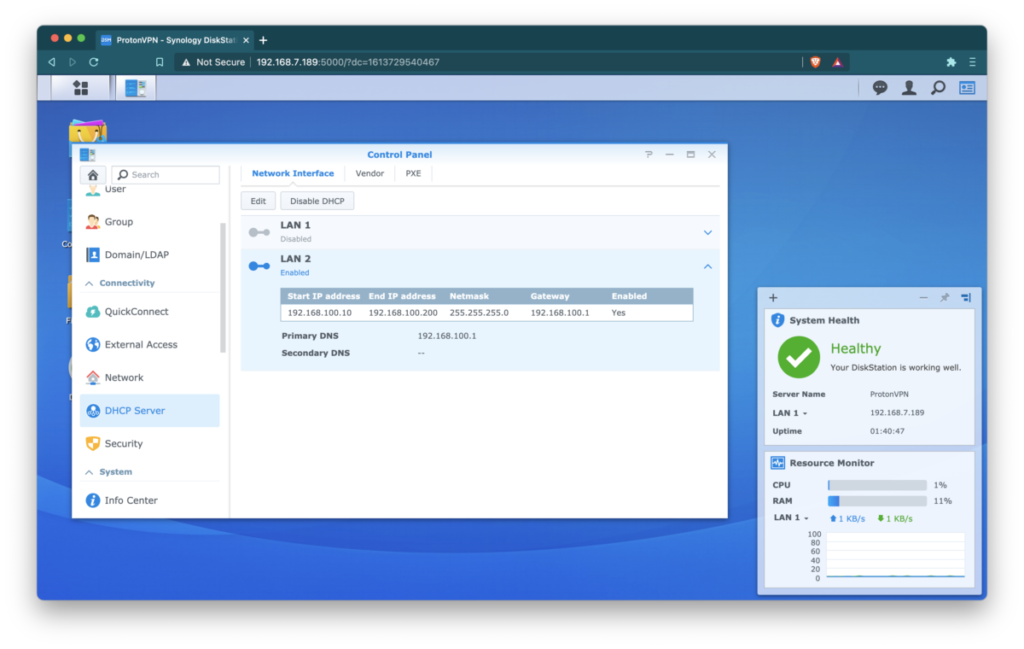This screenshot has height=649, width=1024.
Task: Click the CPU usage bar
Action: coord(877,485)
